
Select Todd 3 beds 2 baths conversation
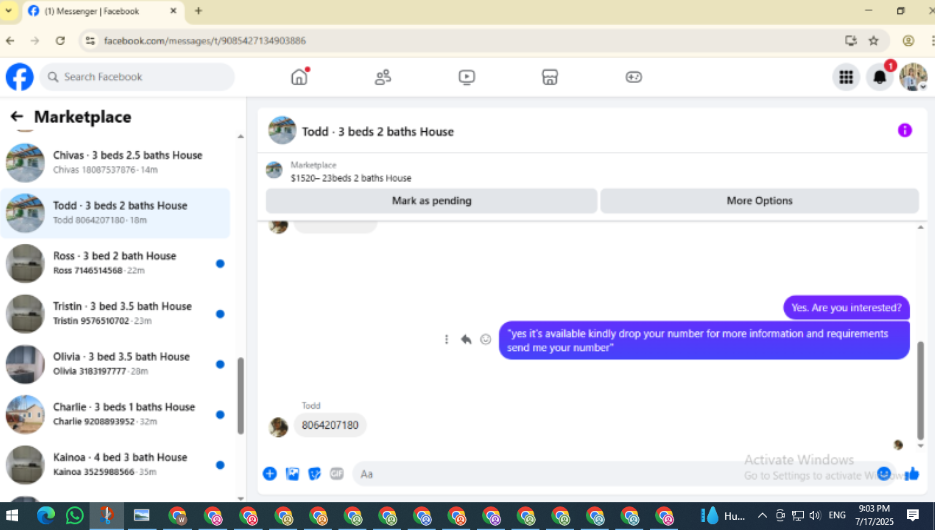[x=115, y=213]
